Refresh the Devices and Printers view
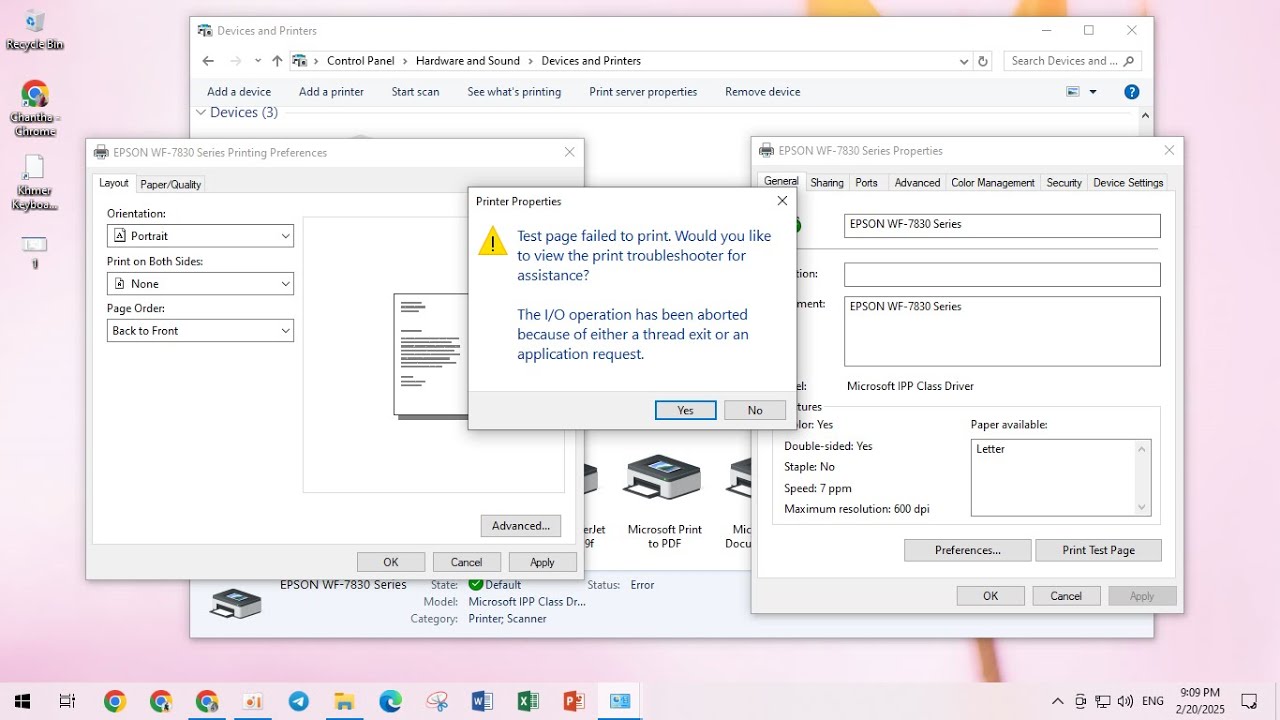The image size is (1280, 720). pyautogui.click(x=983, y=61)
